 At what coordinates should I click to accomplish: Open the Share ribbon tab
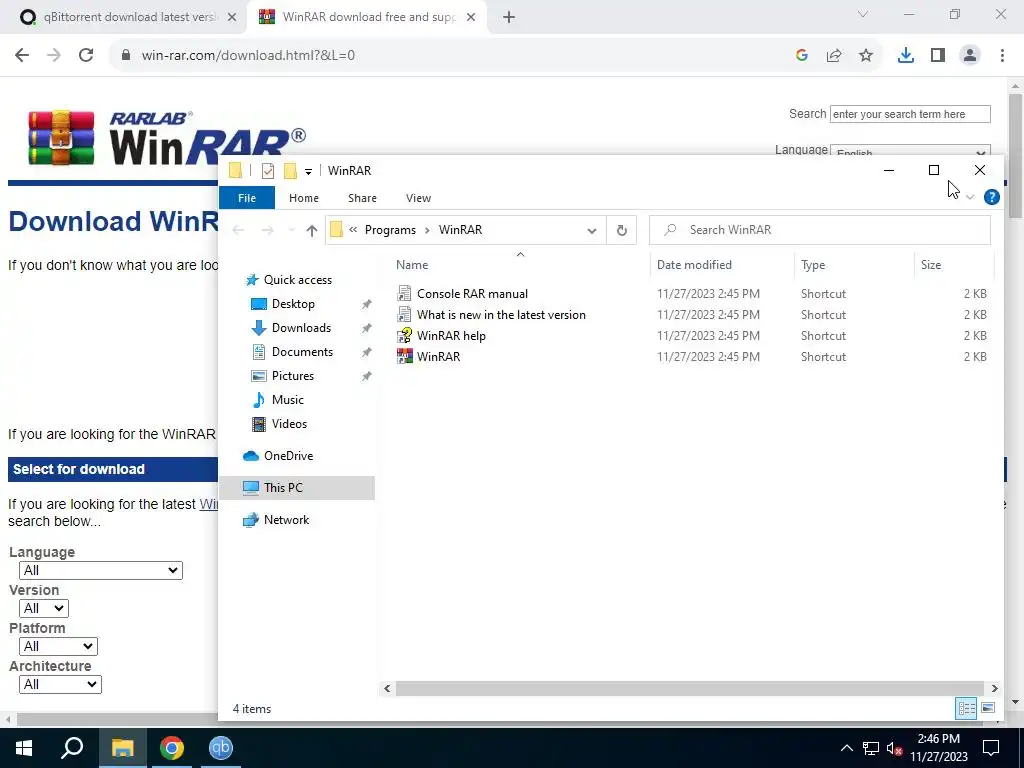362,198
